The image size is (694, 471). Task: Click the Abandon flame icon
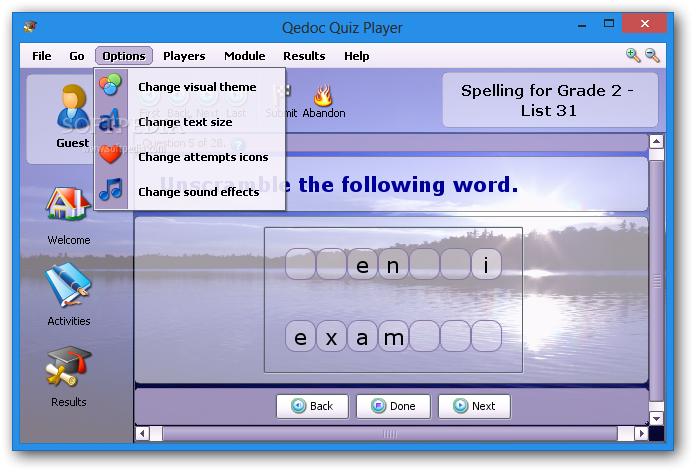324,96
